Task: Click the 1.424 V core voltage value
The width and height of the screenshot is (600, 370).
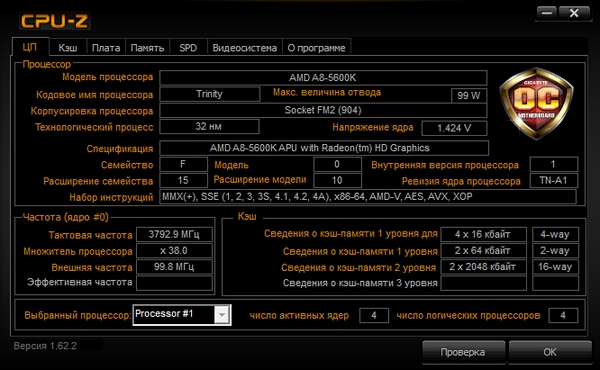Action: point(454,128)
